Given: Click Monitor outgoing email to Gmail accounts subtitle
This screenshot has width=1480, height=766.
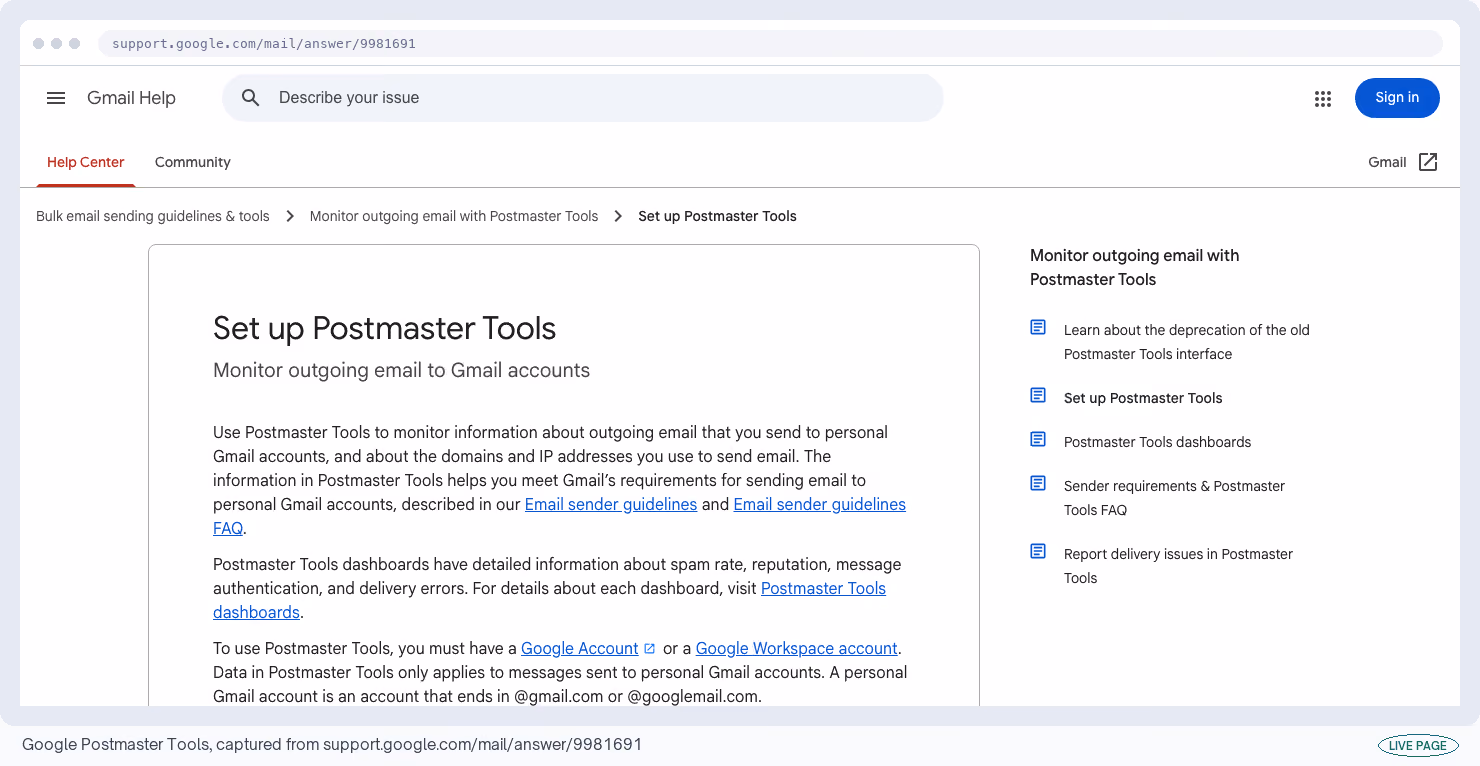Looking at the screenshot, I should [x=401, y=370].
